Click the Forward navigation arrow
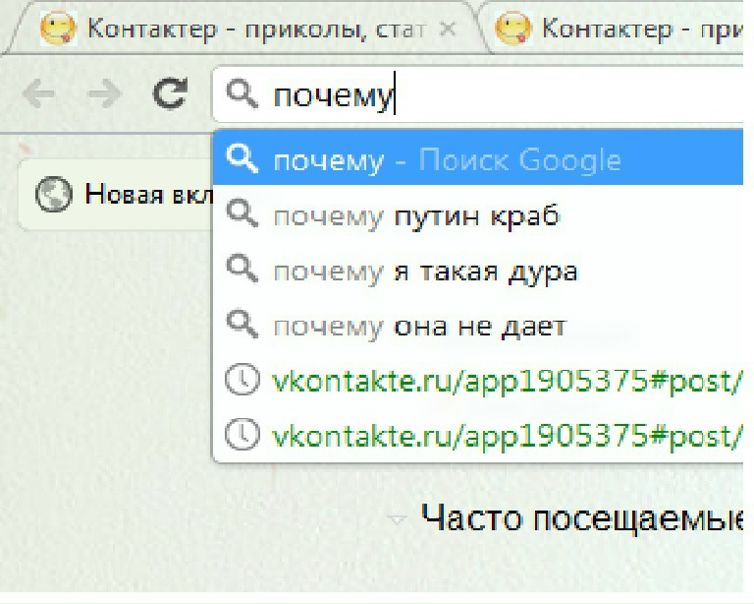The image size is (754, 604). [102, 95]
